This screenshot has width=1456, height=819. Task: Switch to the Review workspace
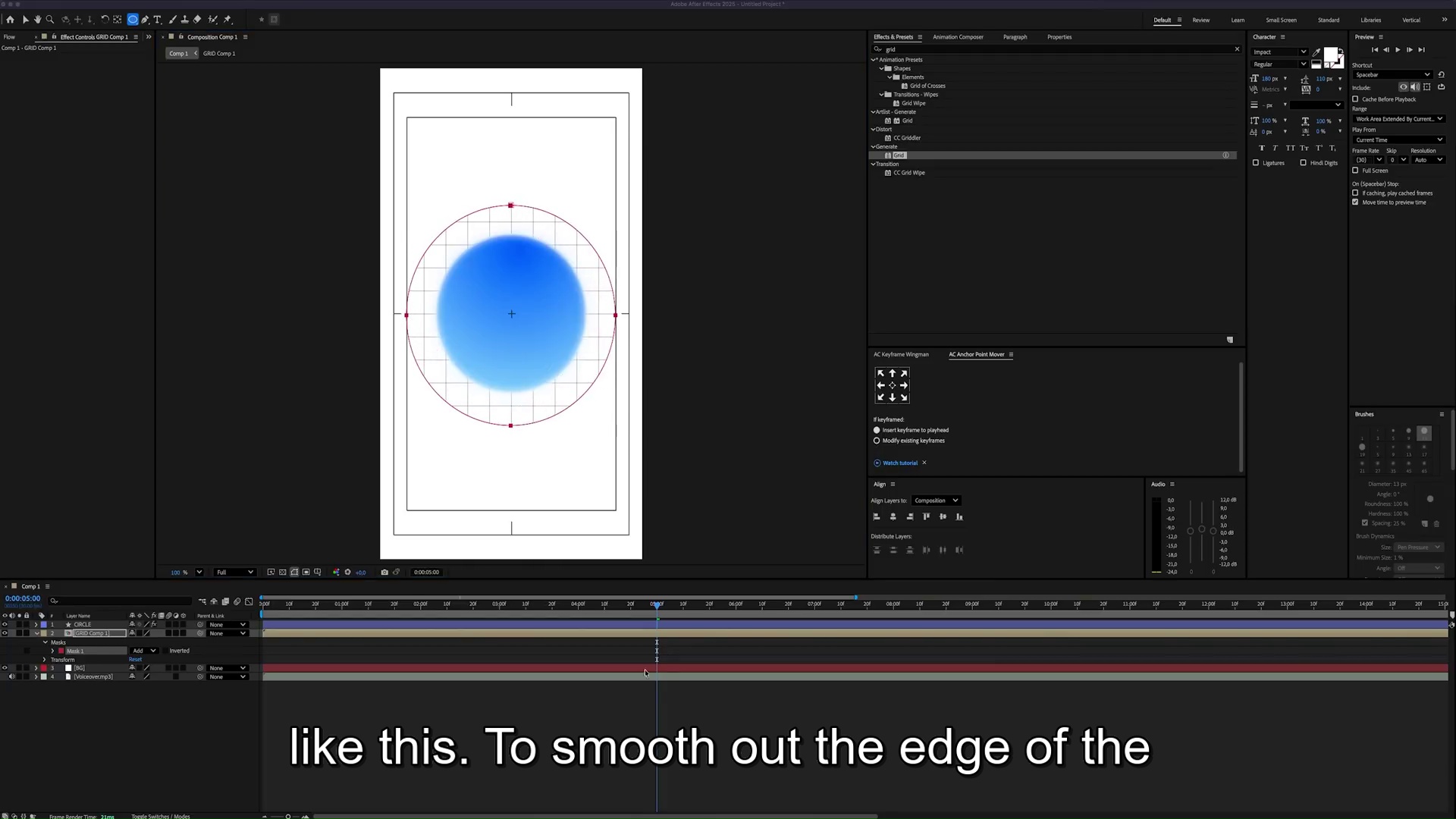coord(1201,20)
